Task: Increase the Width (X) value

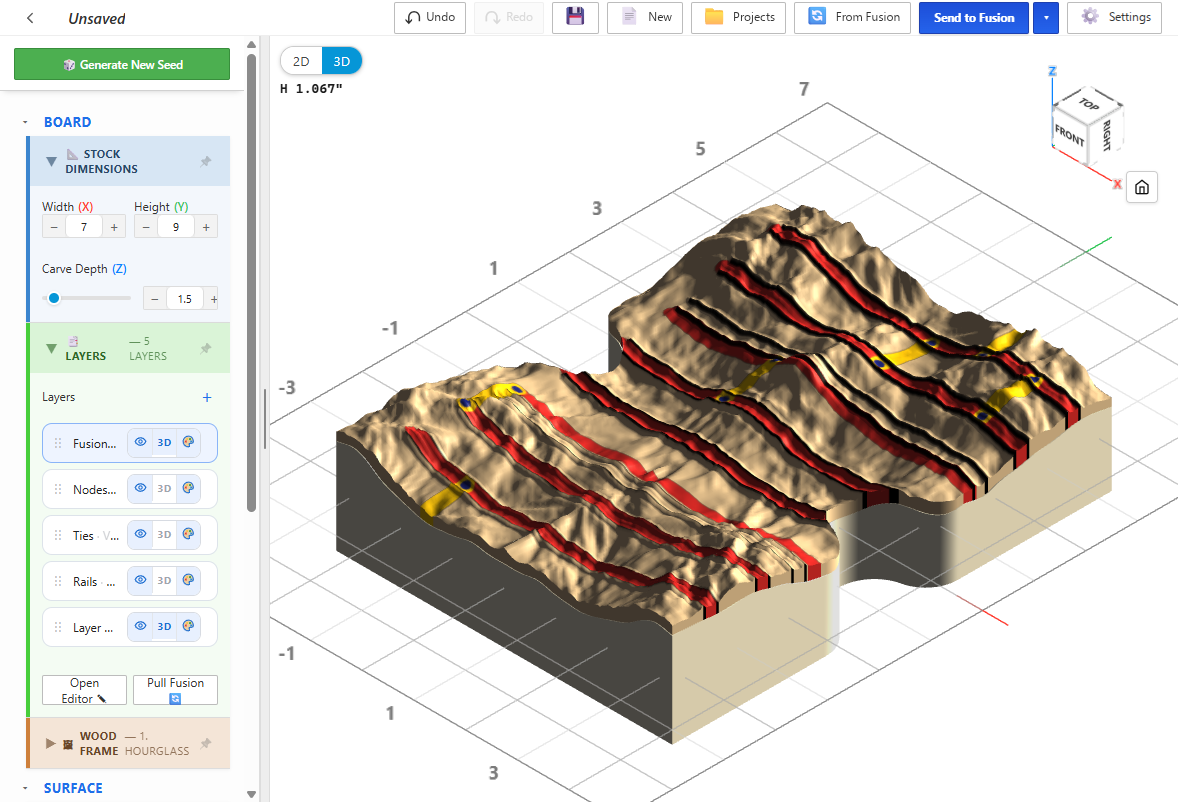Action: click(114, 227)
